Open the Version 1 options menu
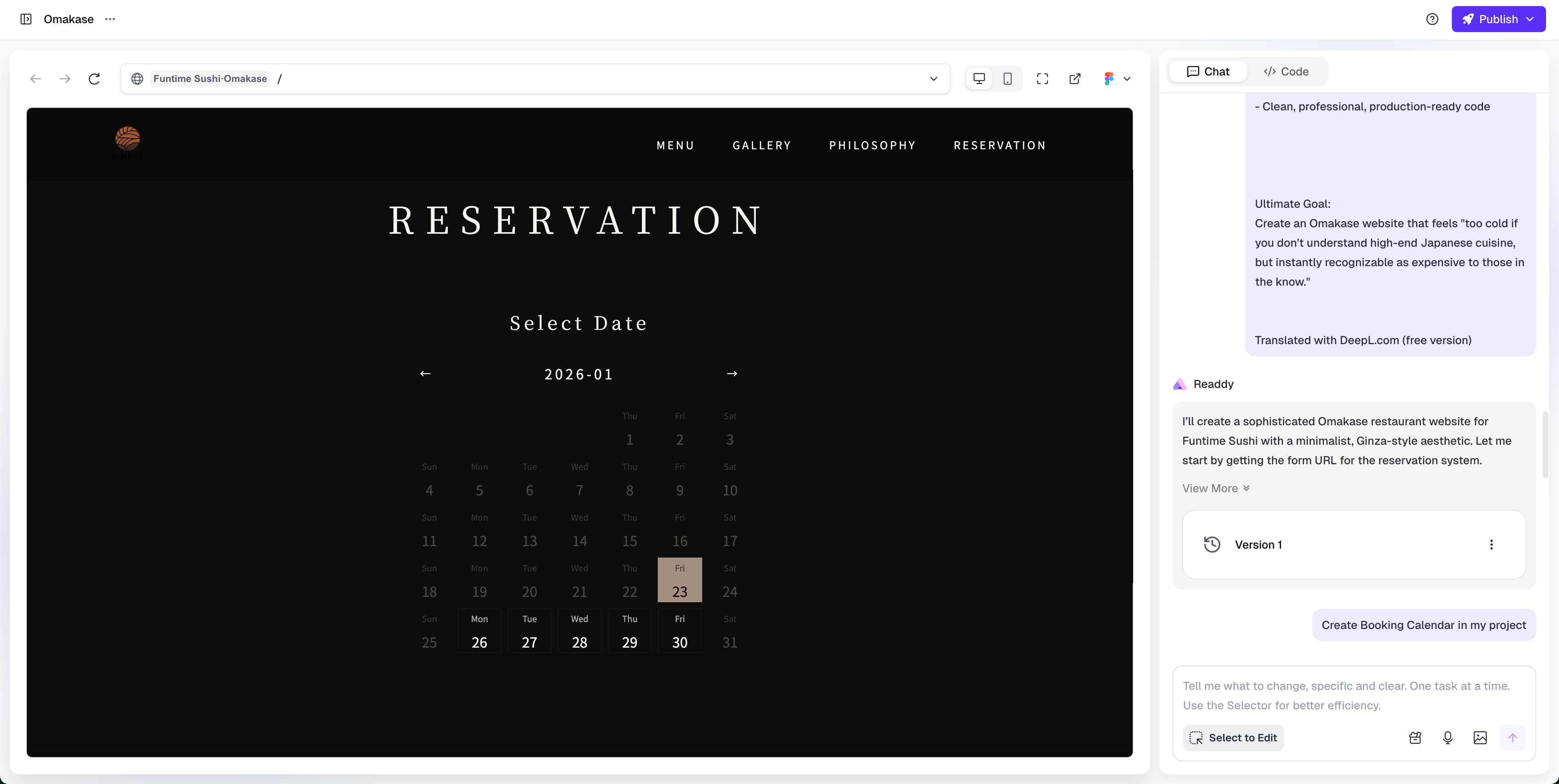The height and width of the screenshot is (784, 1559). coord(1492,545)
